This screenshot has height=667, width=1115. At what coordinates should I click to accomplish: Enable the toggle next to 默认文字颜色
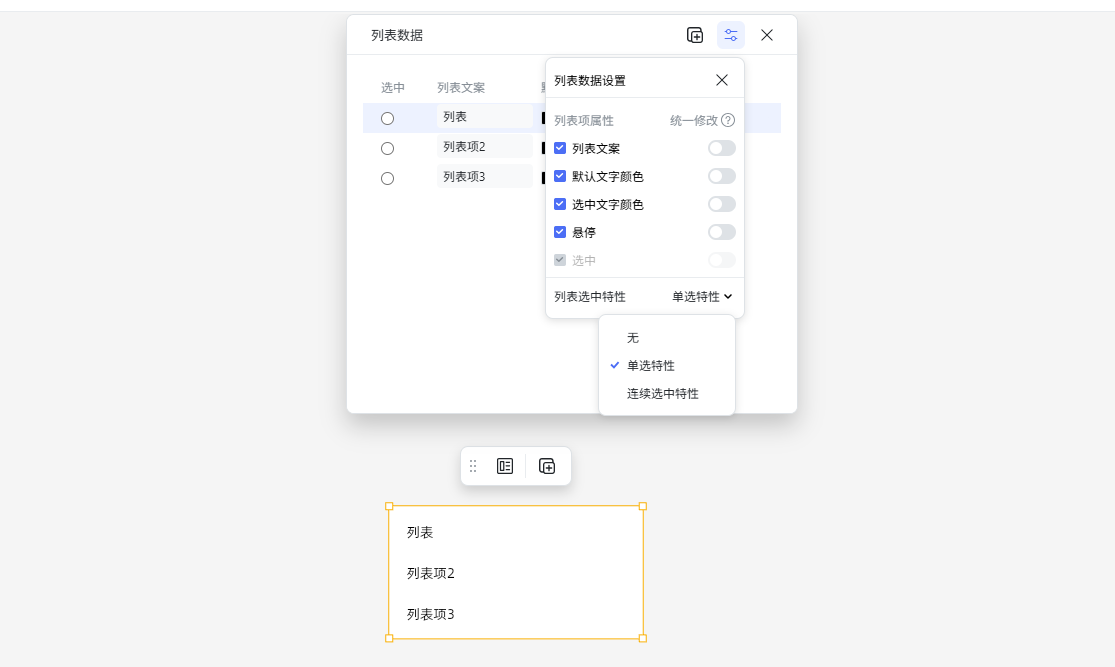(x=720, y=175)
